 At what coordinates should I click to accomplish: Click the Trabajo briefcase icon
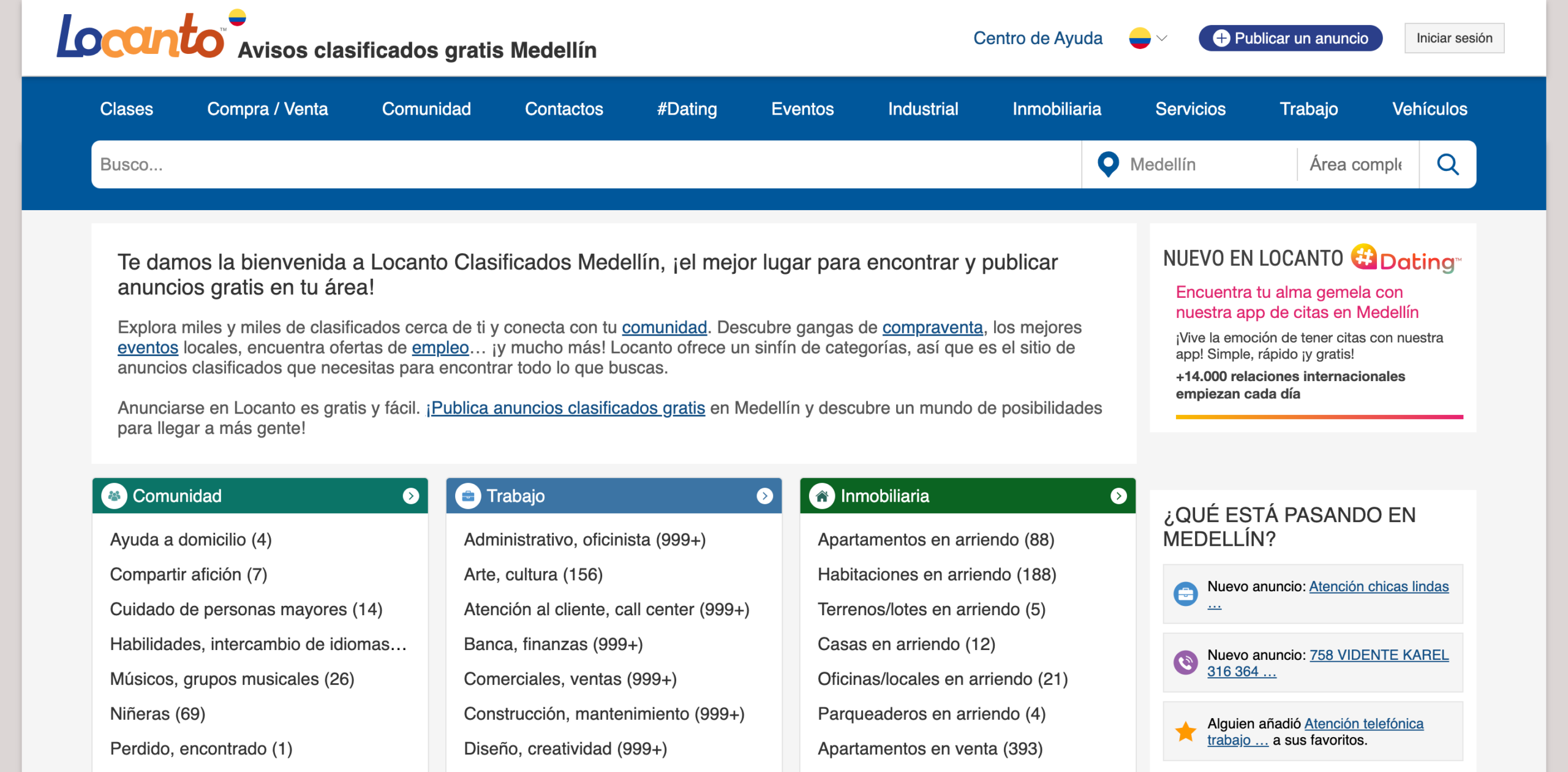pyautogui.click(x=468, y=496)
